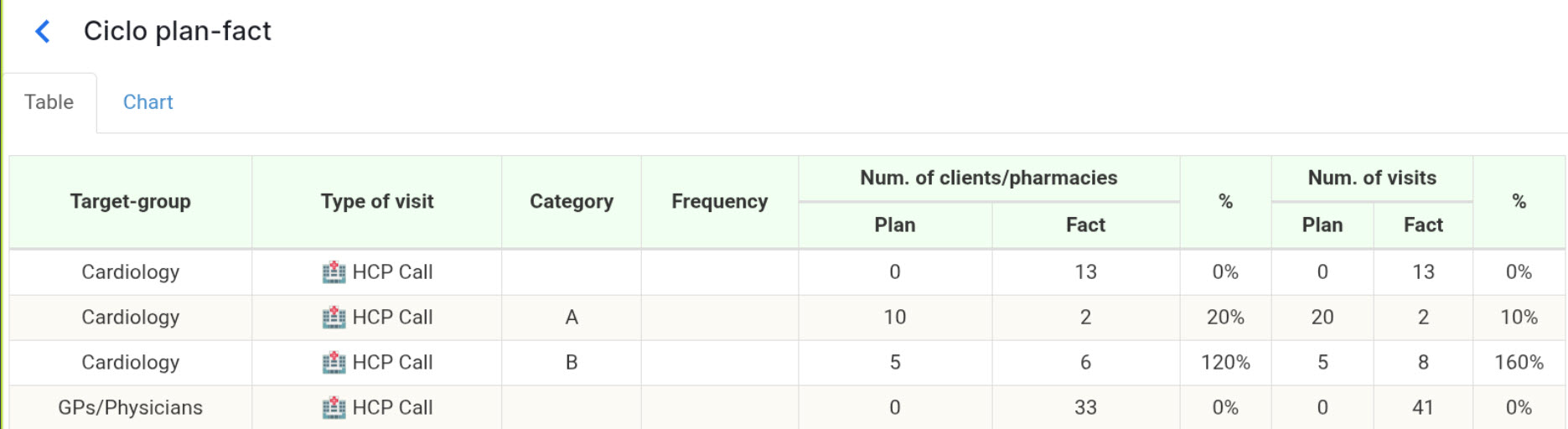Click HCP Call icon in first Cardiology row
Image resolution: width=1568 pixels, height=429 pixels.
[334, 272]
